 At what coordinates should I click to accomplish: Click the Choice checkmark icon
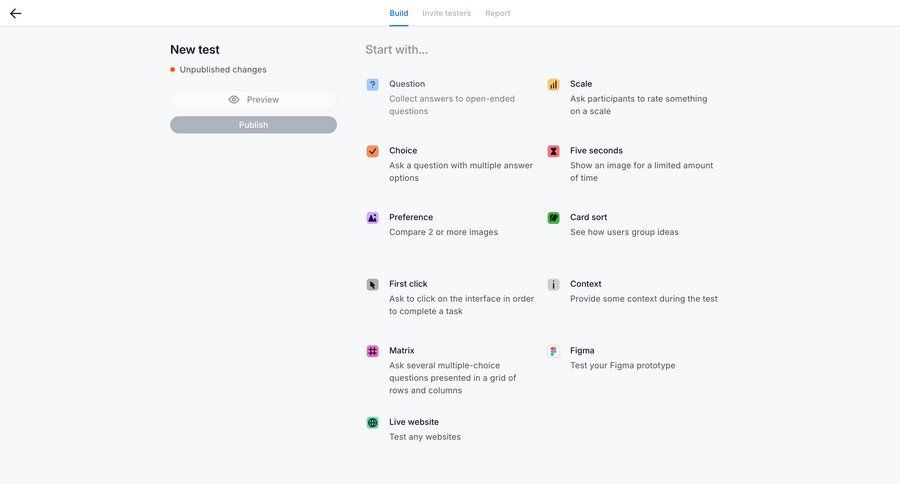tap(372, 151)
